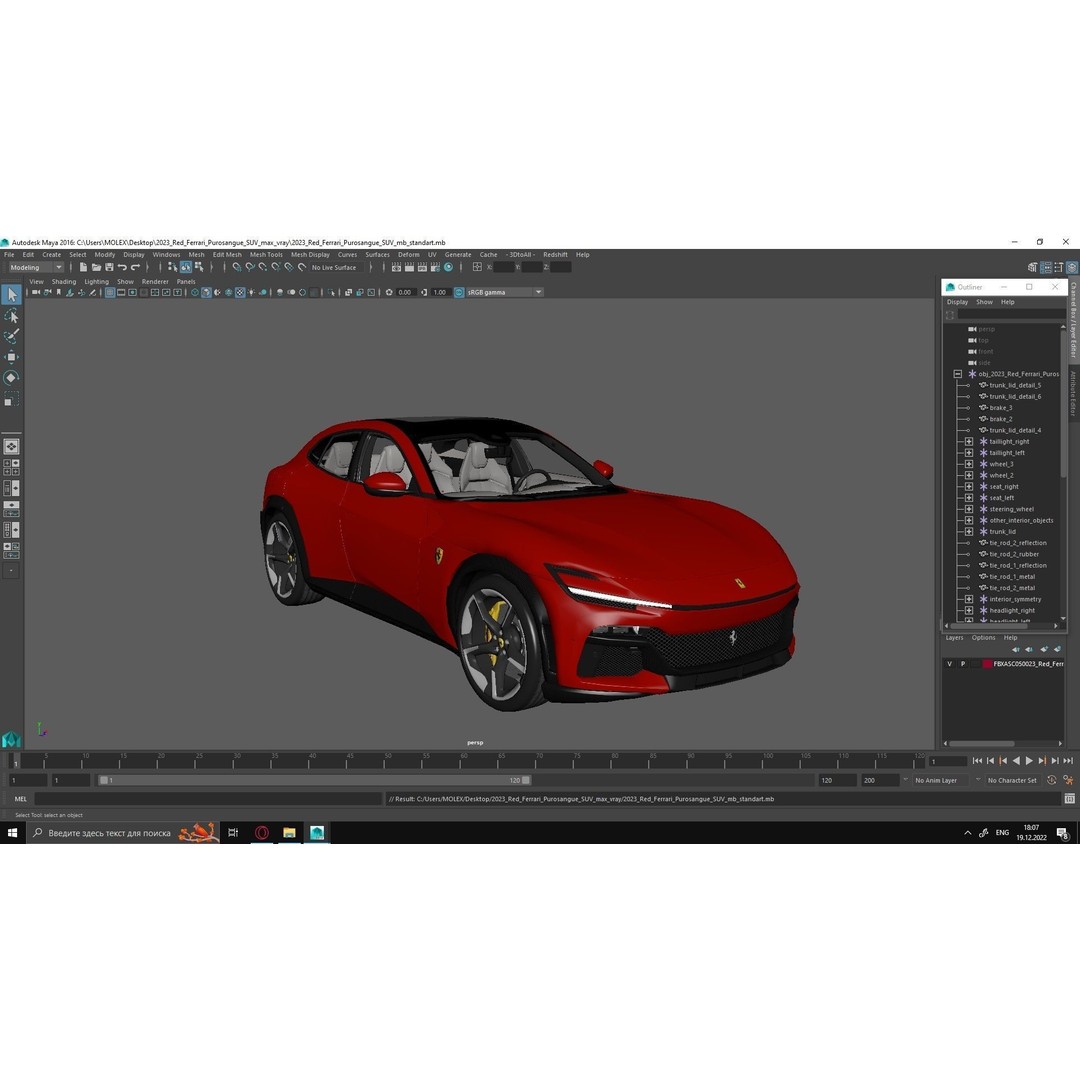Click the Outliner search field
Viewport: 1080px width, 1080px height.
tap(1011, 315)
